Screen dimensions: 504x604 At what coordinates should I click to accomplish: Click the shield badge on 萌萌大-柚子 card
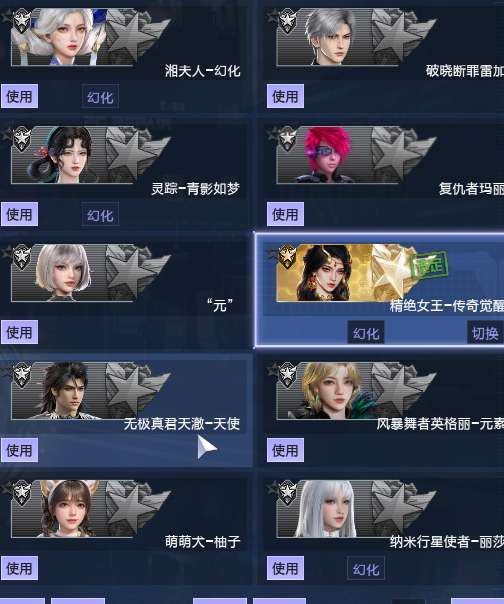tap(22, 492)
